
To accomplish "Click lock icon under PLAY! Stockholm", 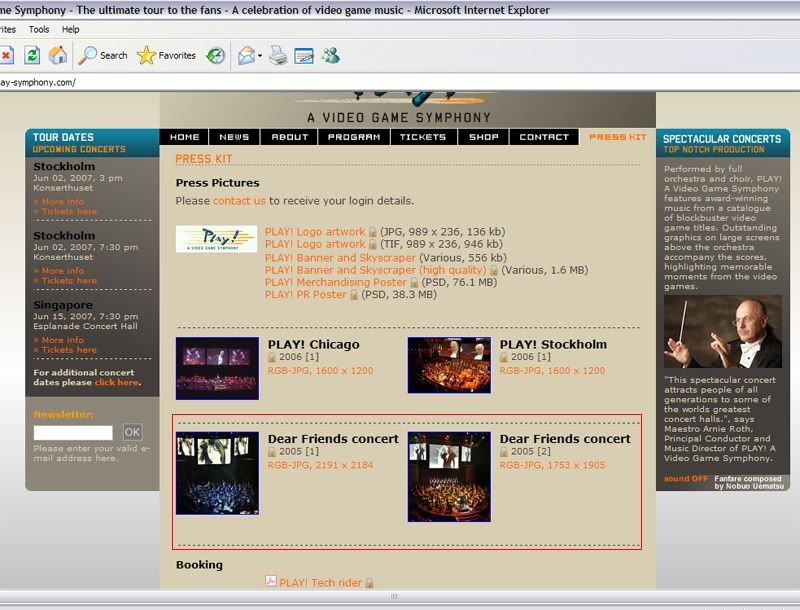I will click(504, 357).
